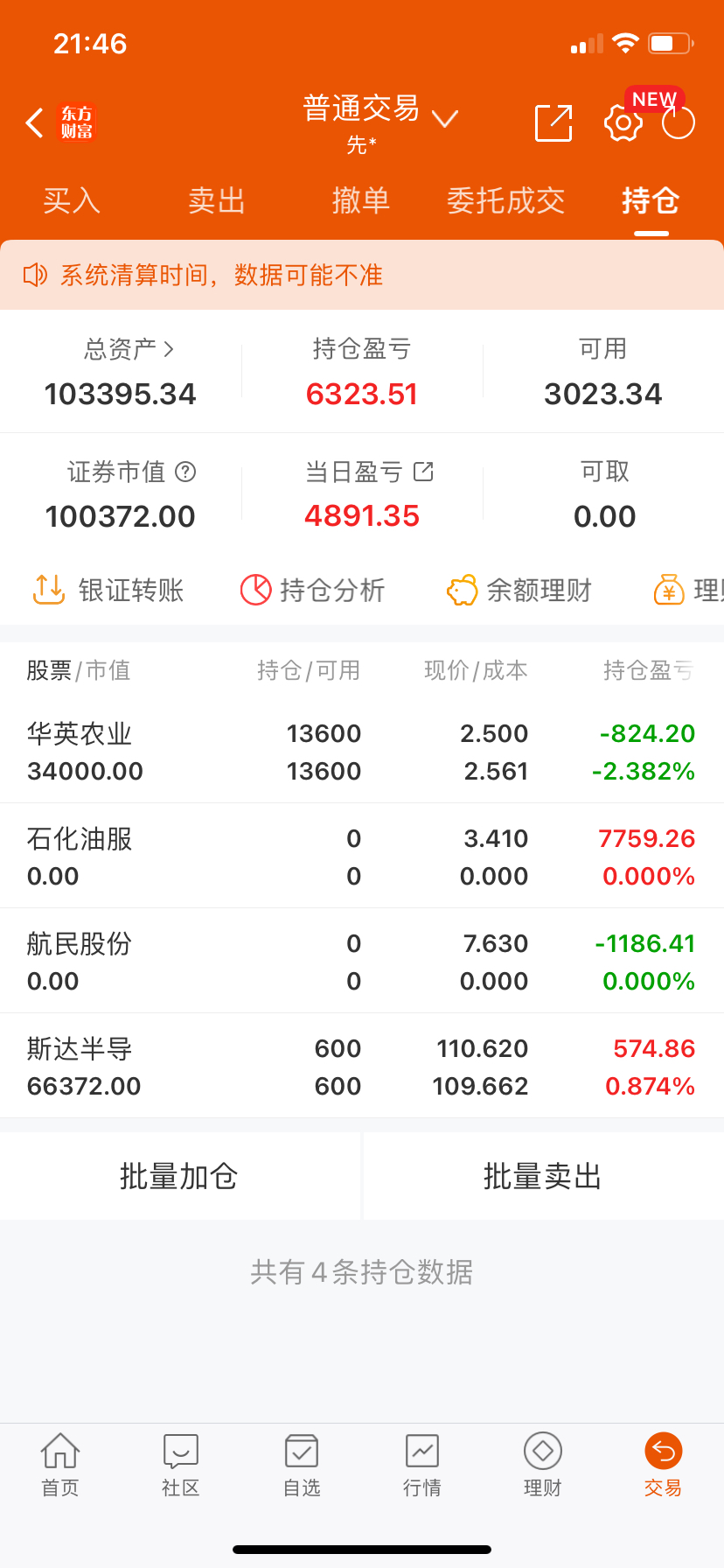Switch to the 买入 tab
The image size is (724, 1568).
click(72, 201)
